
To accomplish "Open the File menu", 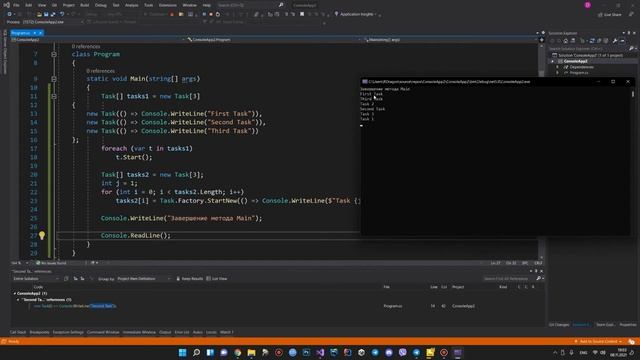I will pos(16,5).
